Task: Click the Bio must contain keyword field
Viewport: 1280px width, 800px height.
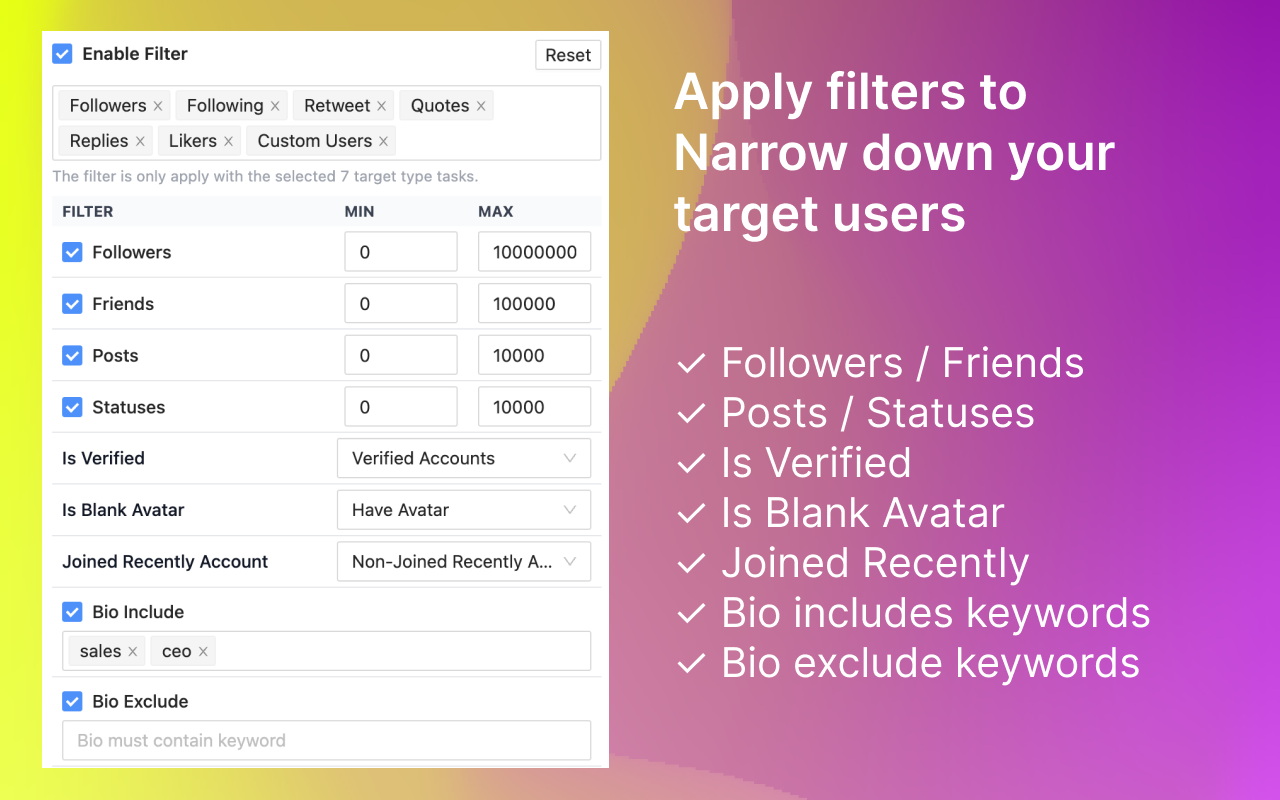Action: [x=327, y=740]
